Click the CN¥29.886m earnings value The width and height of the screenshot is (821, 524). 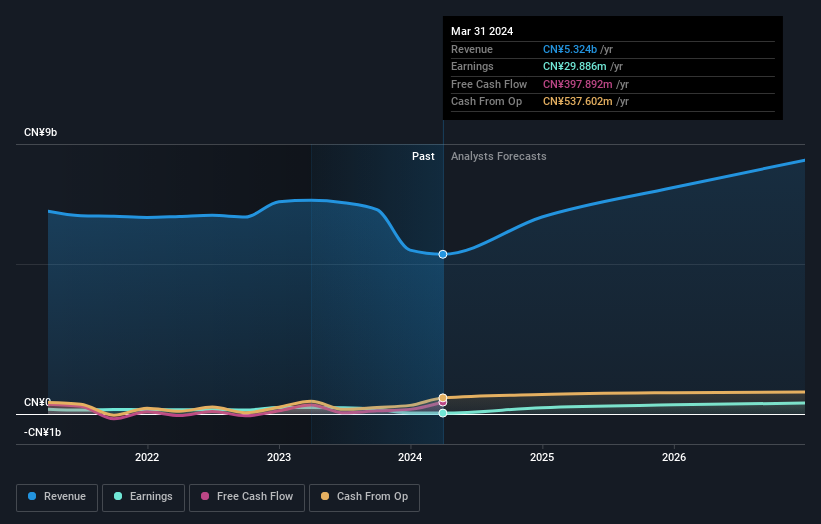click(x=574, y=66)
